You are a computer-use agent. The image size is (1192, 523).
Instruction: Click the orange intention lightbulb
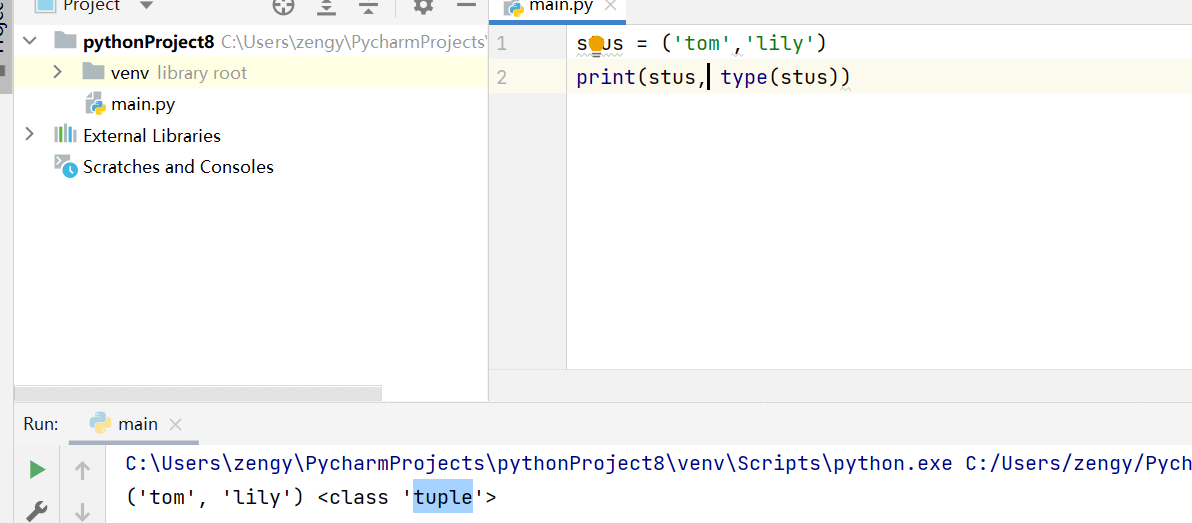596,45
